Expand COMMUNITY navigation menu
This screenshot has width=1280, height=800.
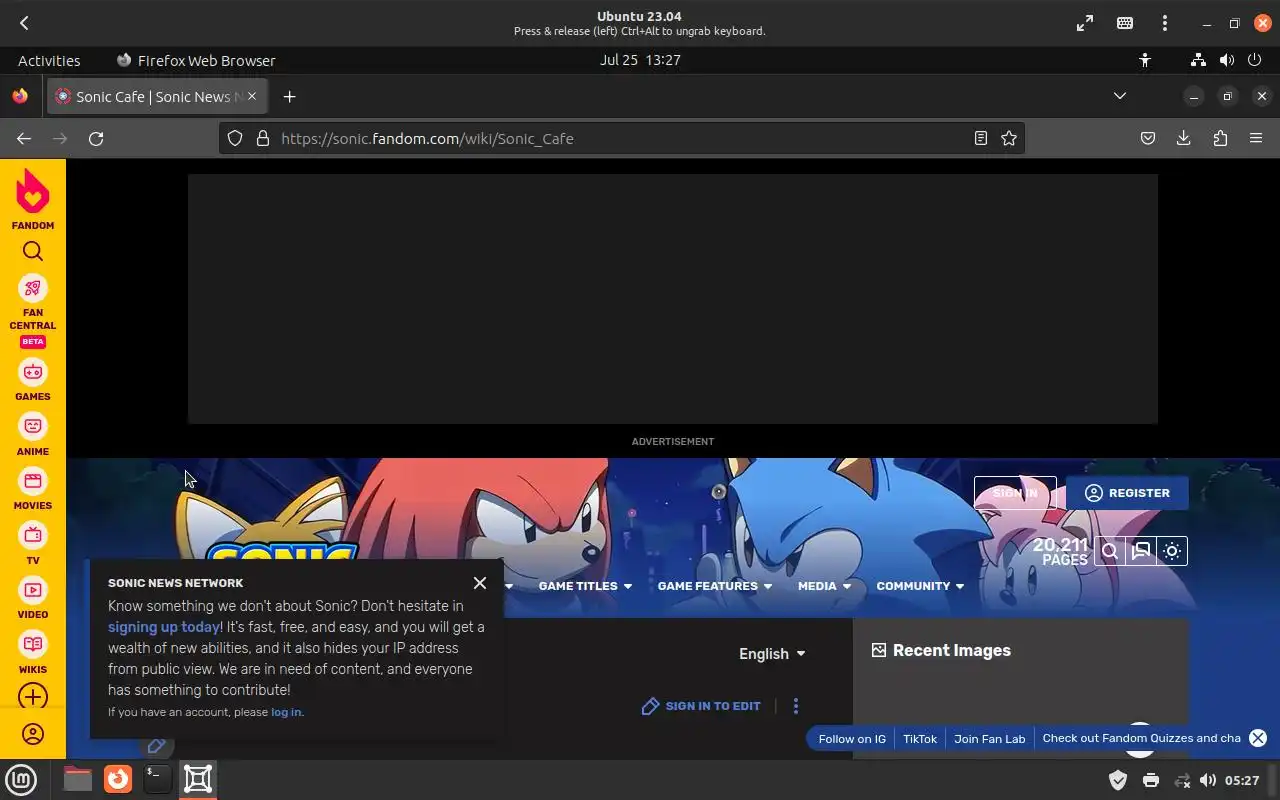point(920,586)
